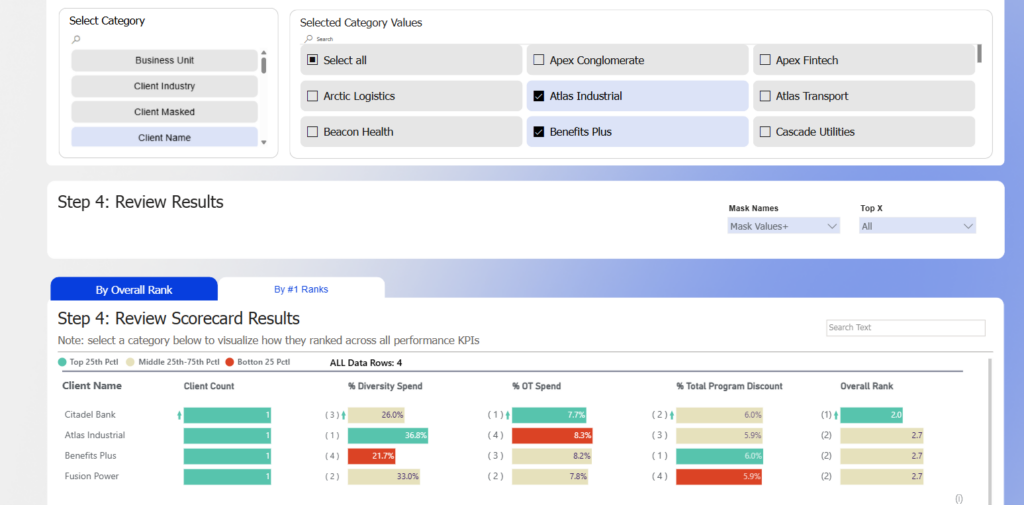Click the scroll-down arrow in the category list
Image resolution: width=1024 pixels, height=505 pixels.
(264, 143)
